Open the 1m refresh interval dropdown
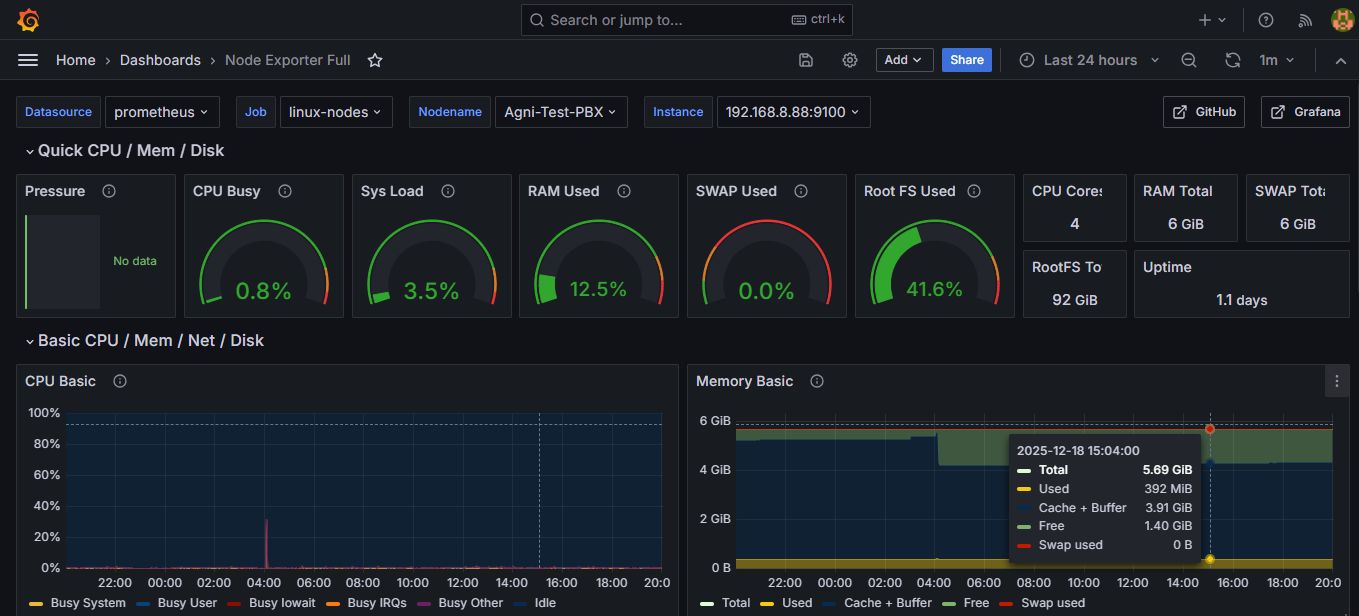Viewport: 1359px width, 616px height. click(x=1277, y=60)
